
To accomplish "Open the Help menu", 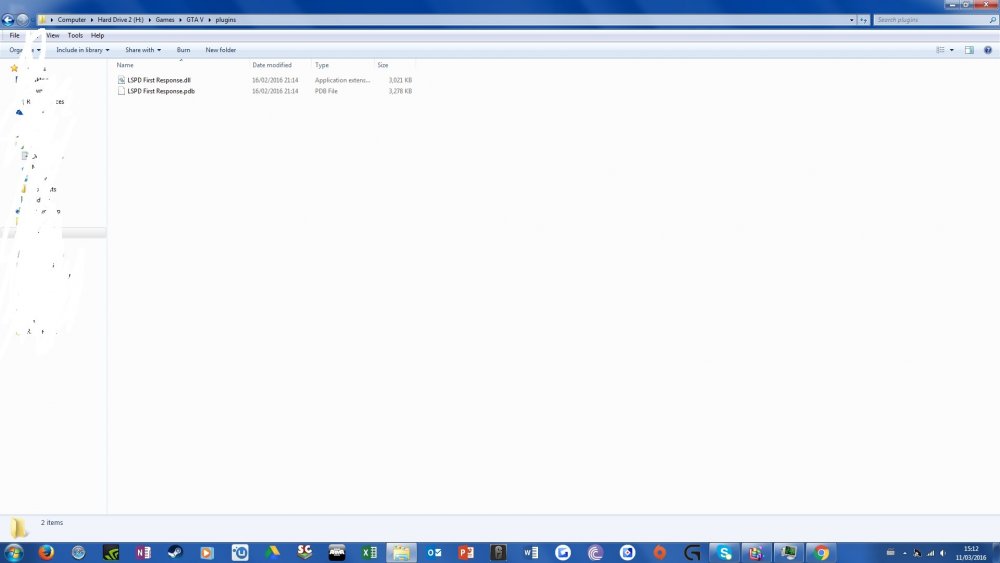I will 97,36.
